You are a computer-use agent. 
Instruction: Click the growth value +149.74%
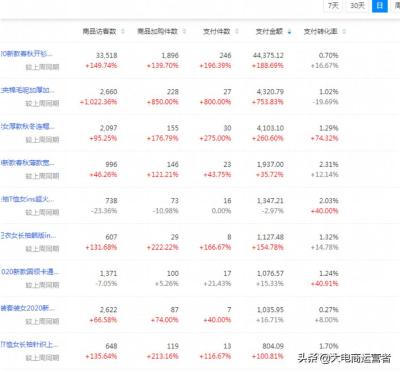pyautogui.click(x=101, y=66)
